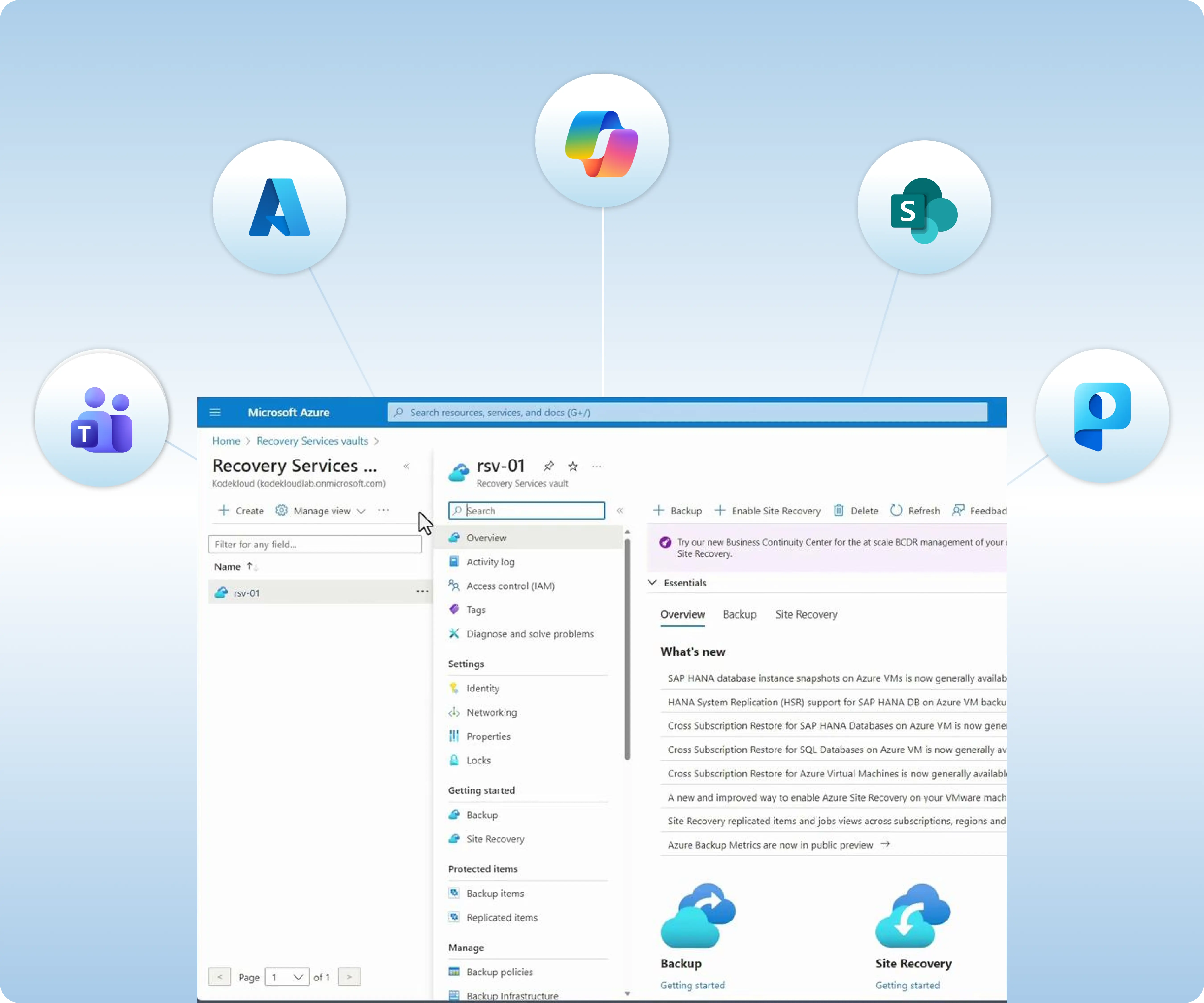
Task: Click the Filter for any field box
Action: pyautogui.click(x=315, y=544)
